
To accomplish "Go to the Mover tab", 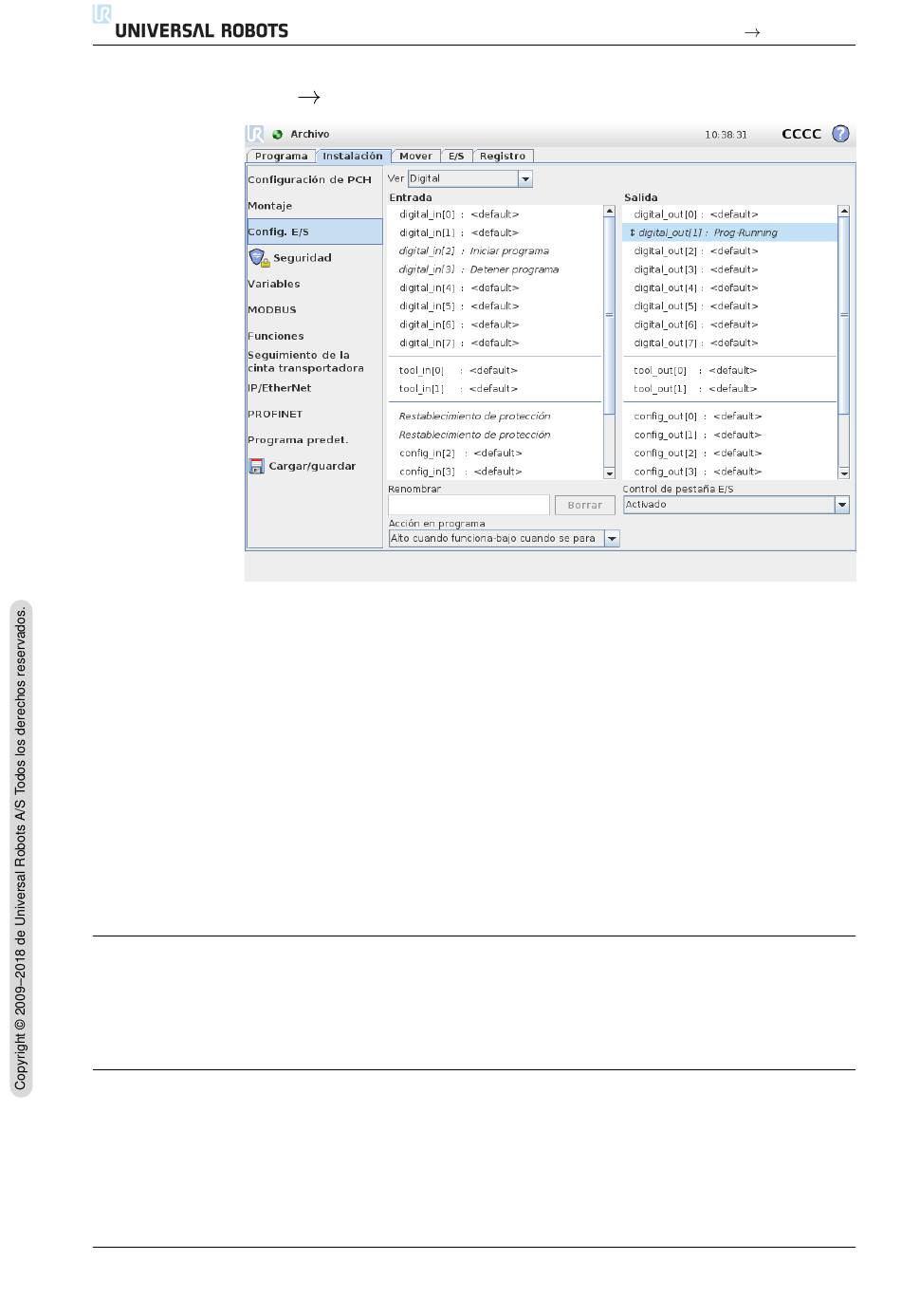I will pos(415,157).
